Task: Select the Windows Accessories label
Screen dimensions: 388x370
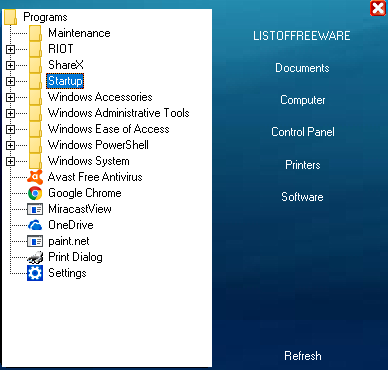Action: [100, 97]
